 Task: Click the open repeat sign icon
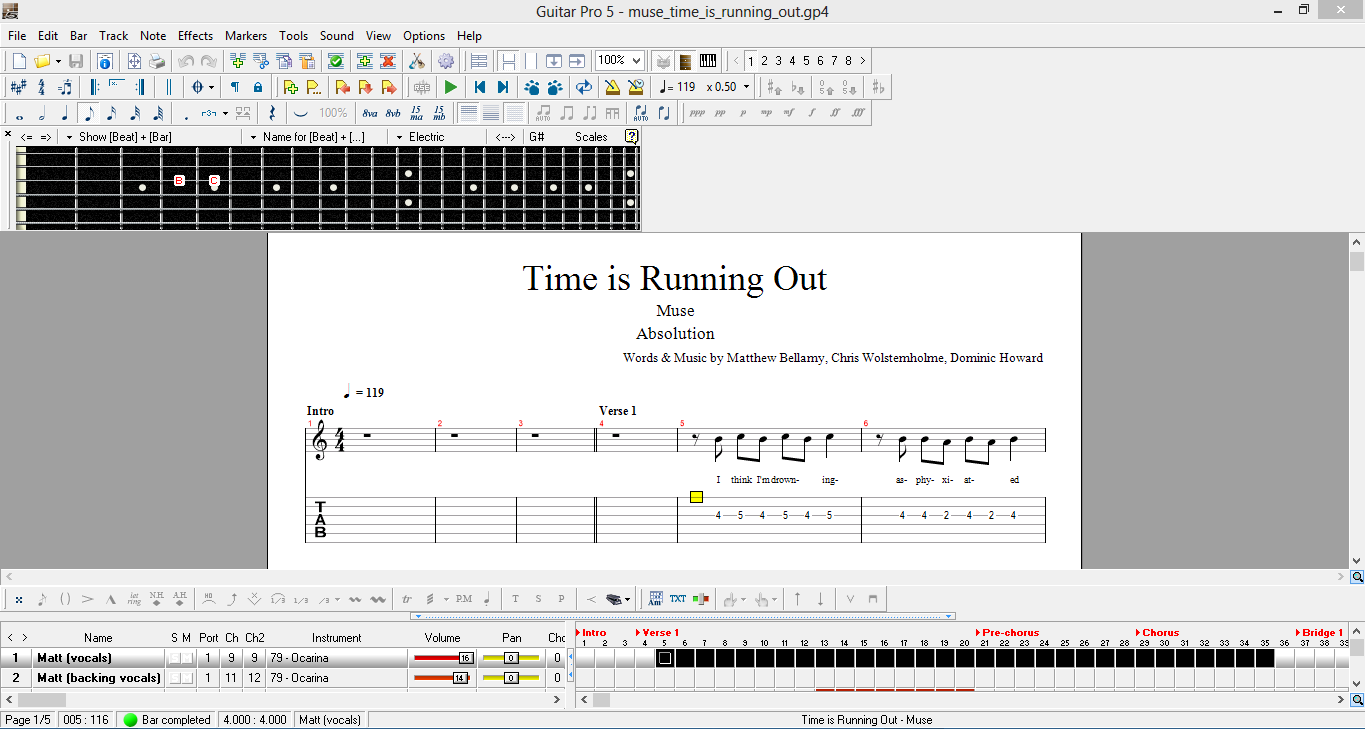94,87
